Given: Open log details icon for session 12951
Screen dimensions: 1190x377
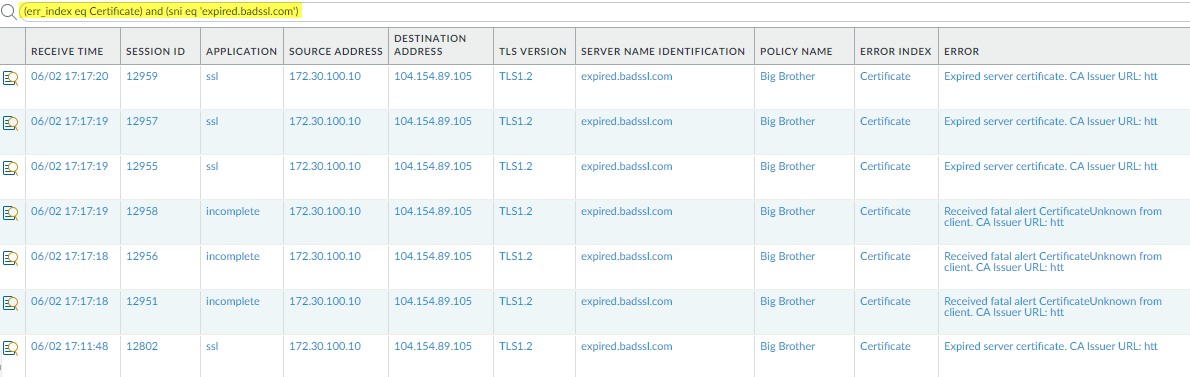Looking at the screenshot, I should [x=11, y=303].
